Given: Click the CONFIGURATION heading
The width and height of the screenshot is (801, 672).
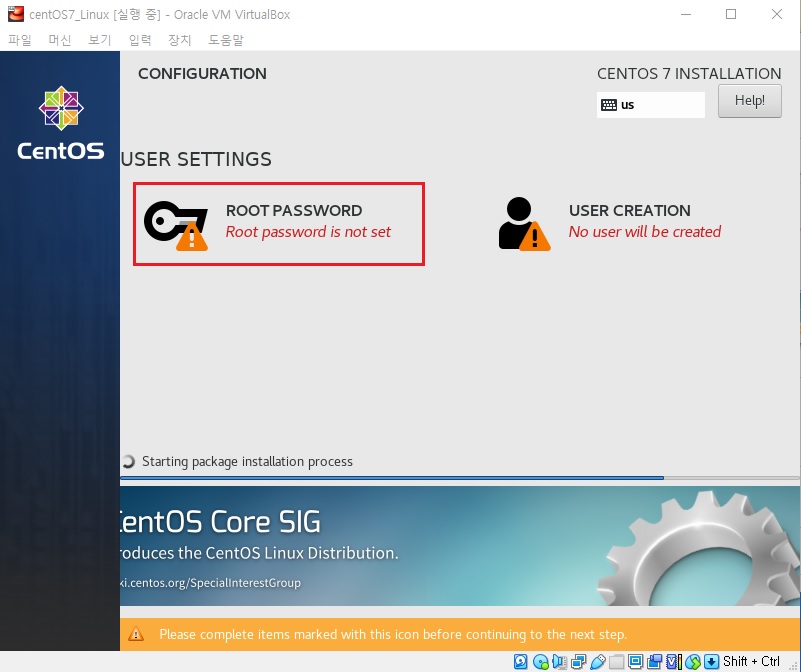Looking at the screenshot, I should coord(202,74).
